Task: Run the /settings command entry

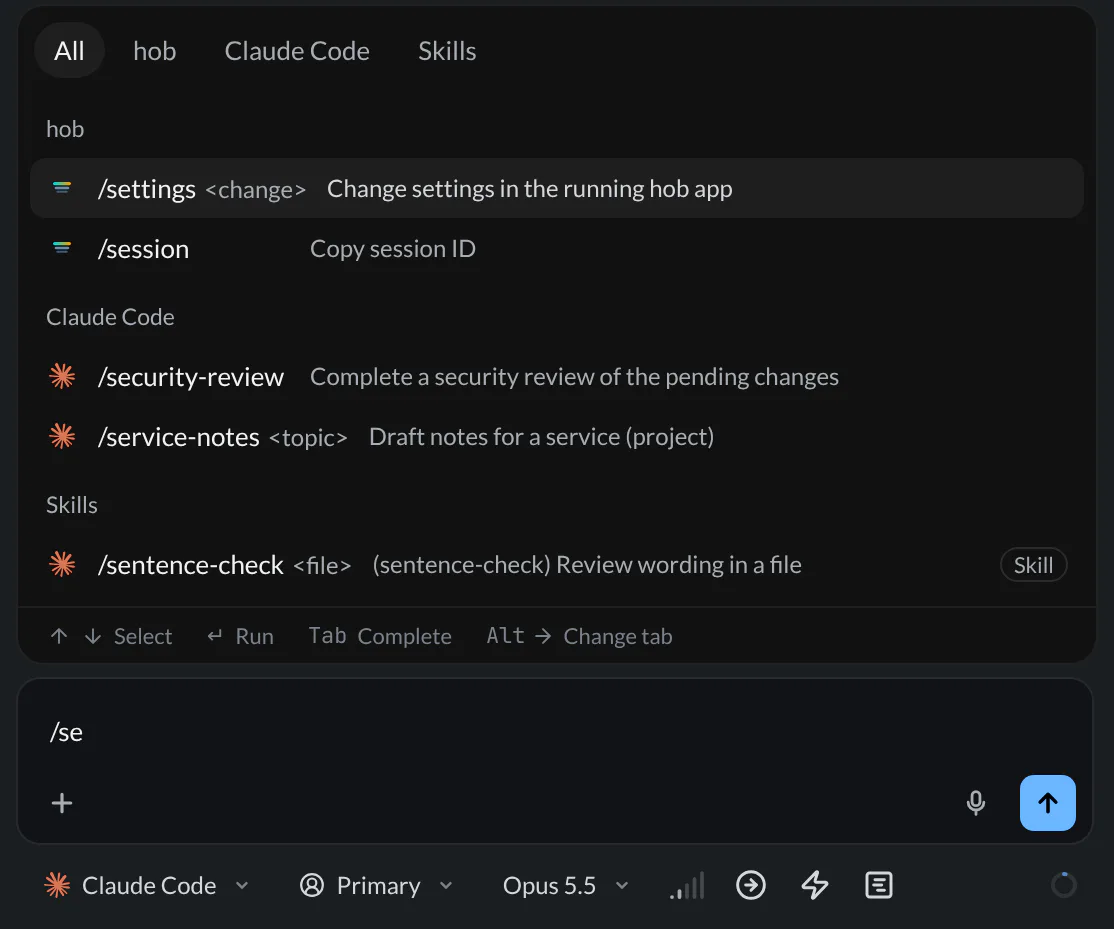Action: point(556,188)
